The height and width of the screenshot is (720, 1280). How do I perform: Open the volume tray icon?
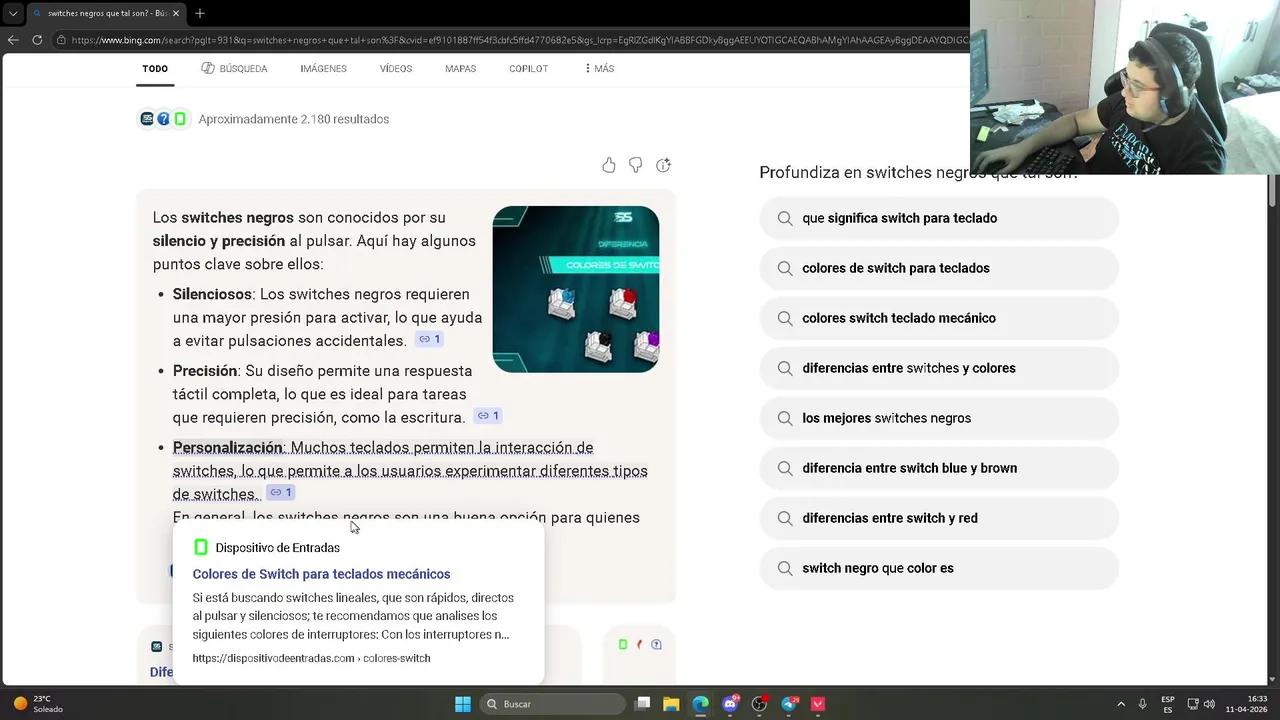pos(1210,704)
